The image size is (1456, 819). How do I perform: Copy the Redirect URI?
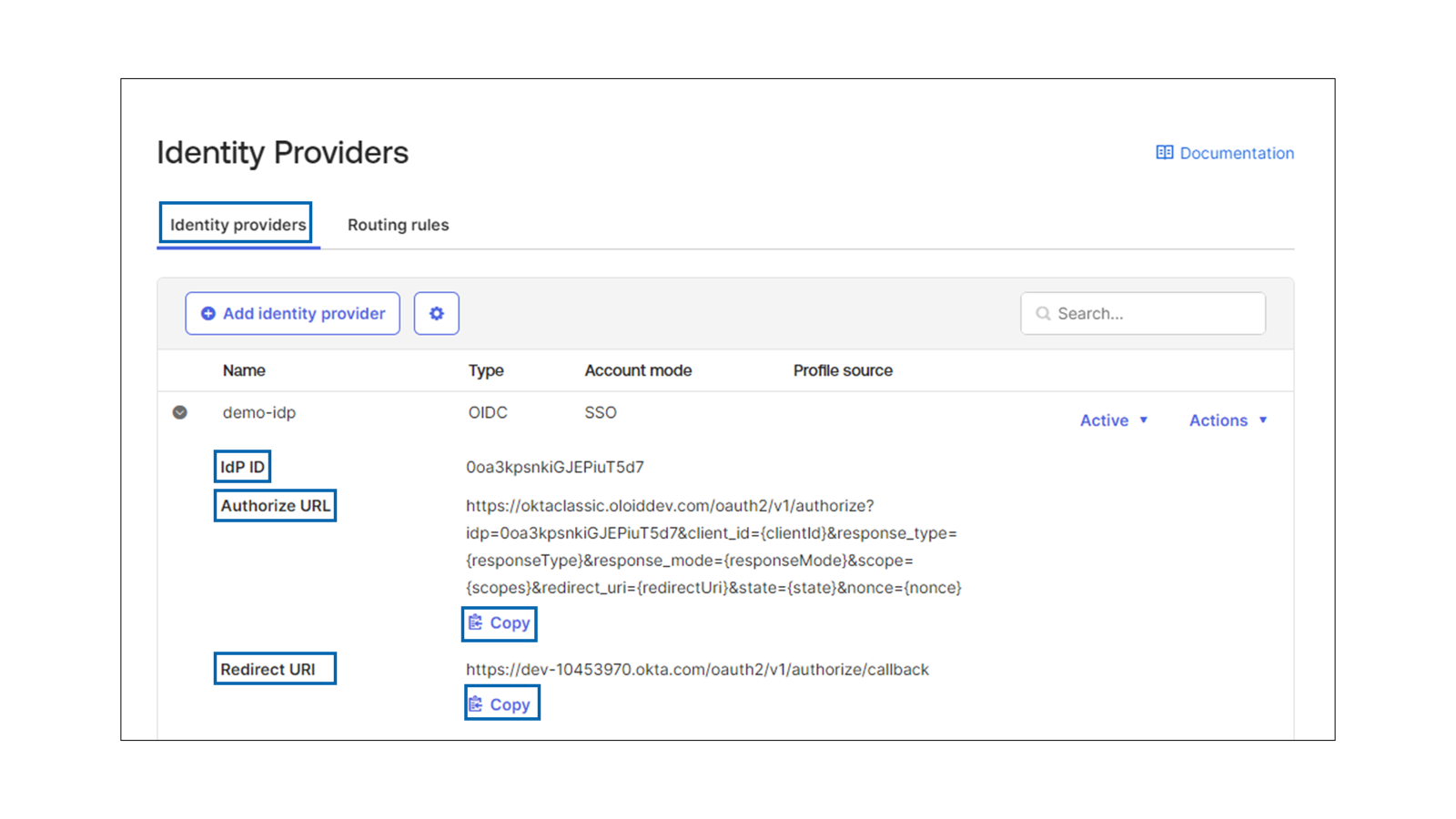(x=501, y=704)
